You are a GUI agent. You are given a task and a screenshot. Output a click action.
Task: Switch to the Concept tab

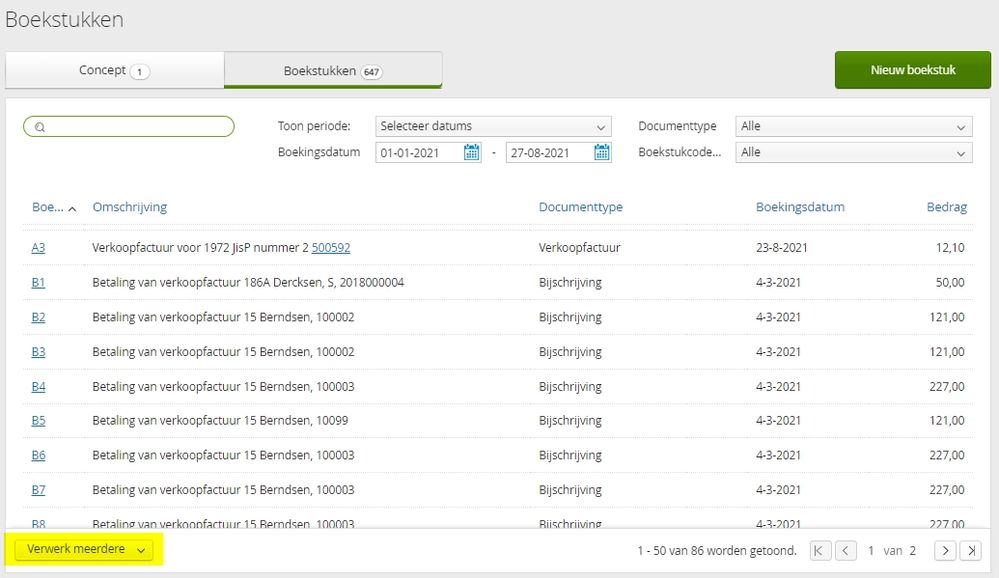click(x=114, y=71)
